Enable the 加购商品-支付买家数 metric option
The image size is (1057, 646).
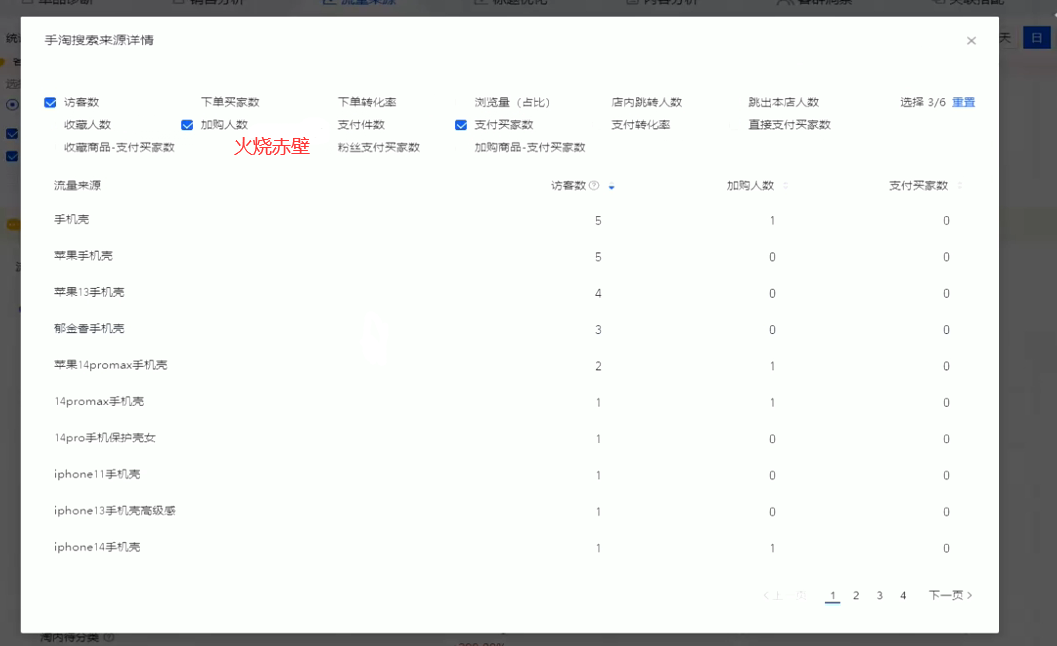pos(529,147)
